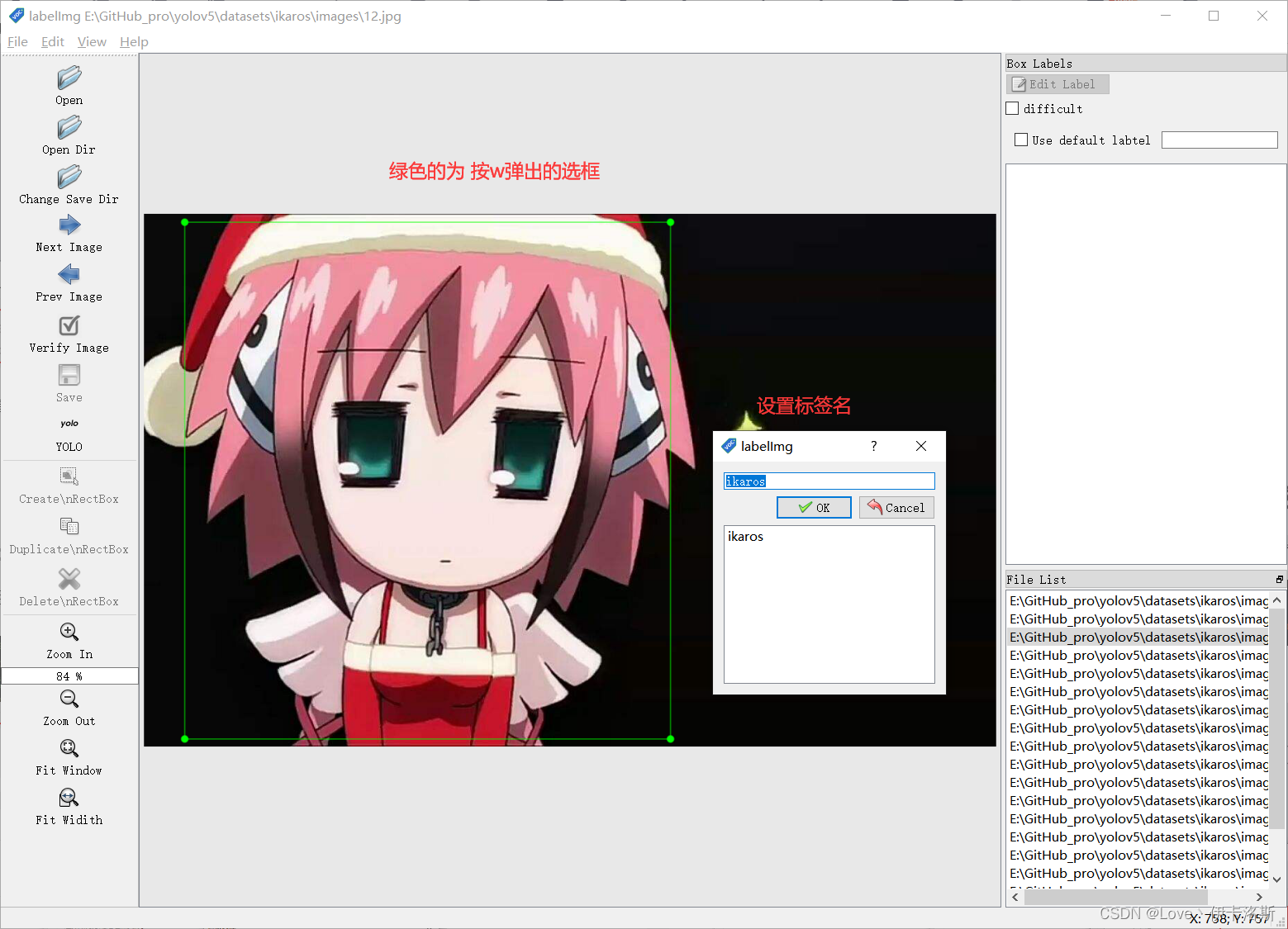Viewport: 1288px width, 929px height.
Task: Click the vertical file list scrollbar thumb
Action: click(1277, 718)
